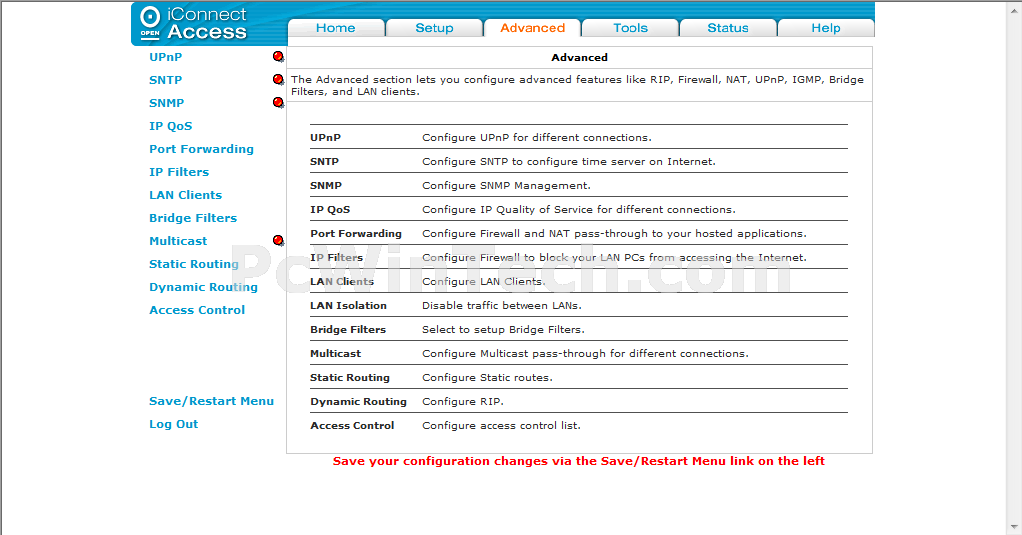Click 'IP Filters' label in the table
Viewport: 1022px width, 535px height.
(336, 257)
